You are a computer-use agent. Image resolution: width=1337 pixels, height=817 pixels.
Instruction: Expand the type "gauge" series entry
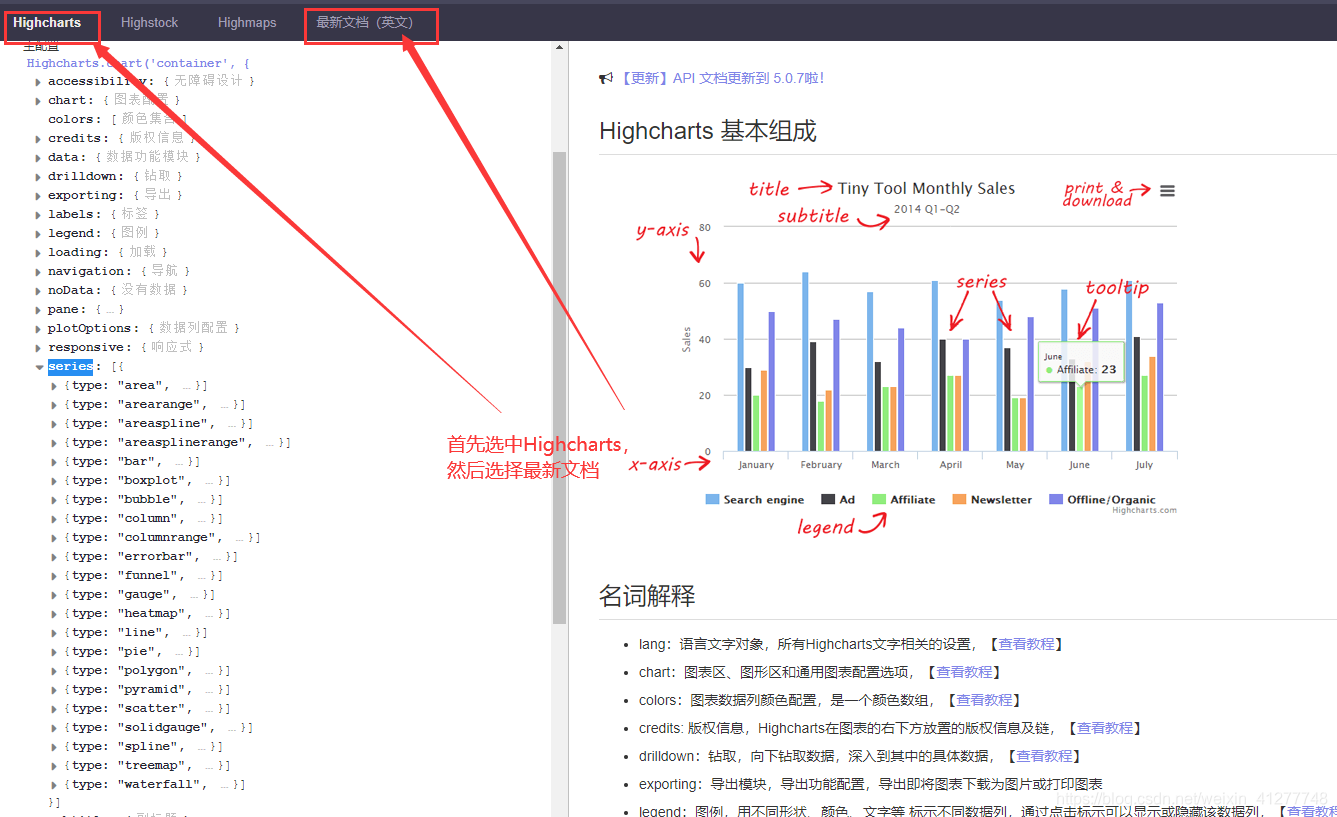tap(54, 595)
